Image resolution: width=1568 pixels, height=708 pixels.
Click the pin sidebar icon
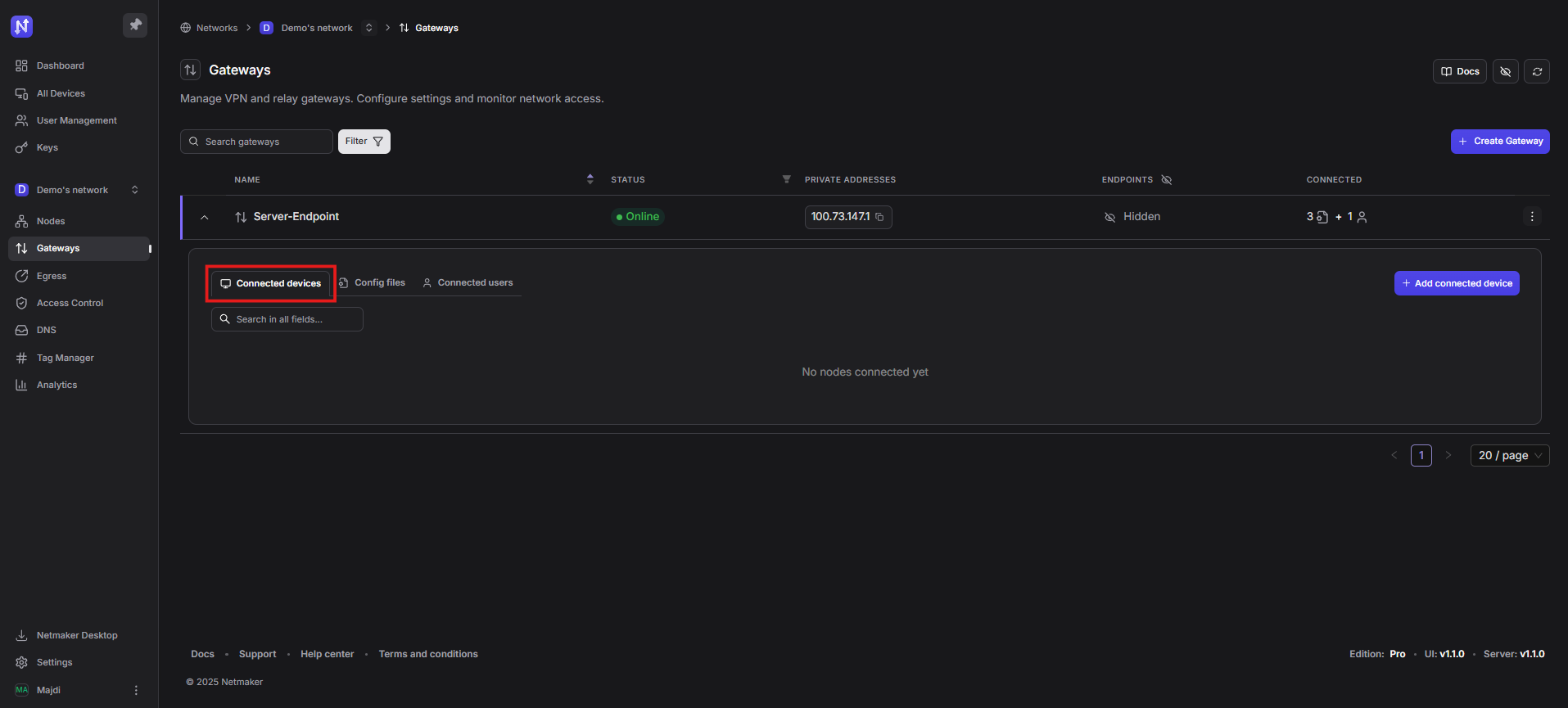[135, 25]
